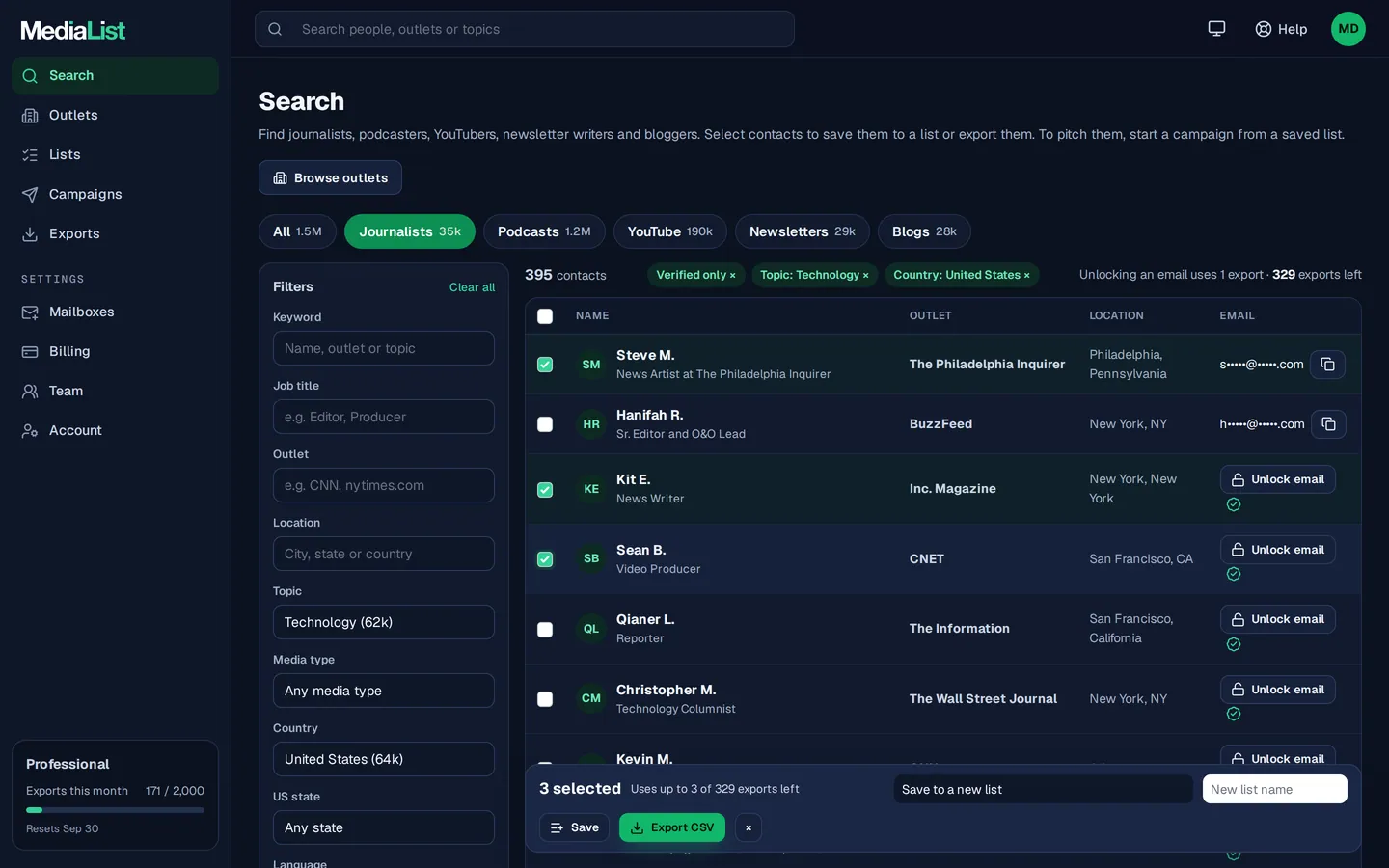Uncheck the Steve M. row checkbox

tap(545, 365)
